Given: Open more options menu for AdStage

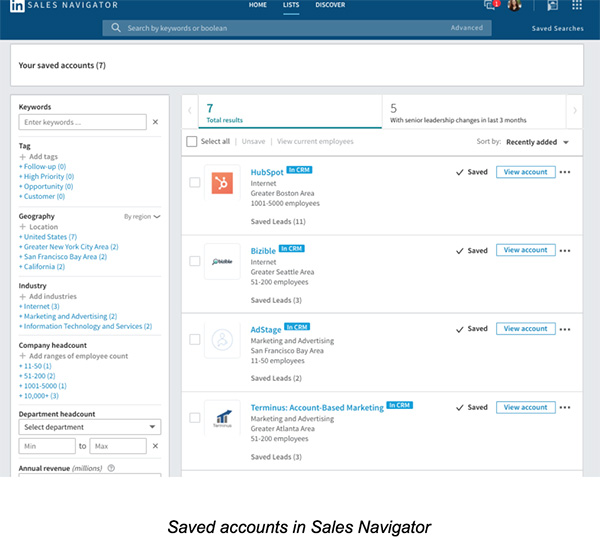Looking at the screenshot, I should point(566,329).
